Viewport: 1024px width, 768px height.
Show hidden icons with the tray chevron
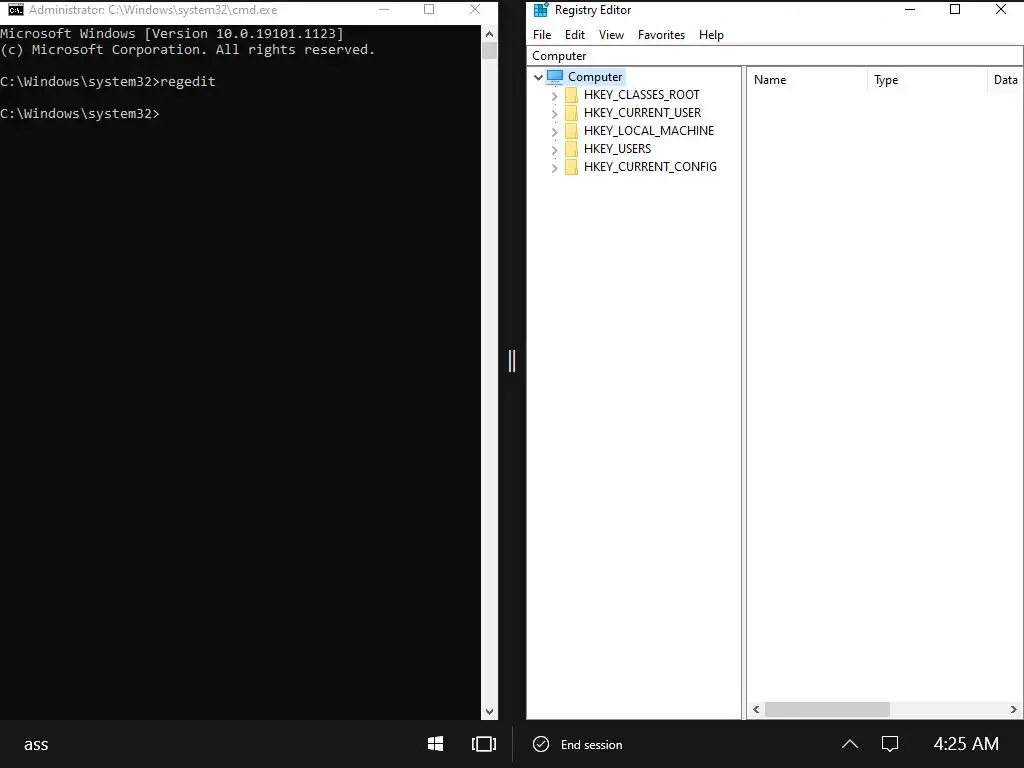(x=850, y=744)
